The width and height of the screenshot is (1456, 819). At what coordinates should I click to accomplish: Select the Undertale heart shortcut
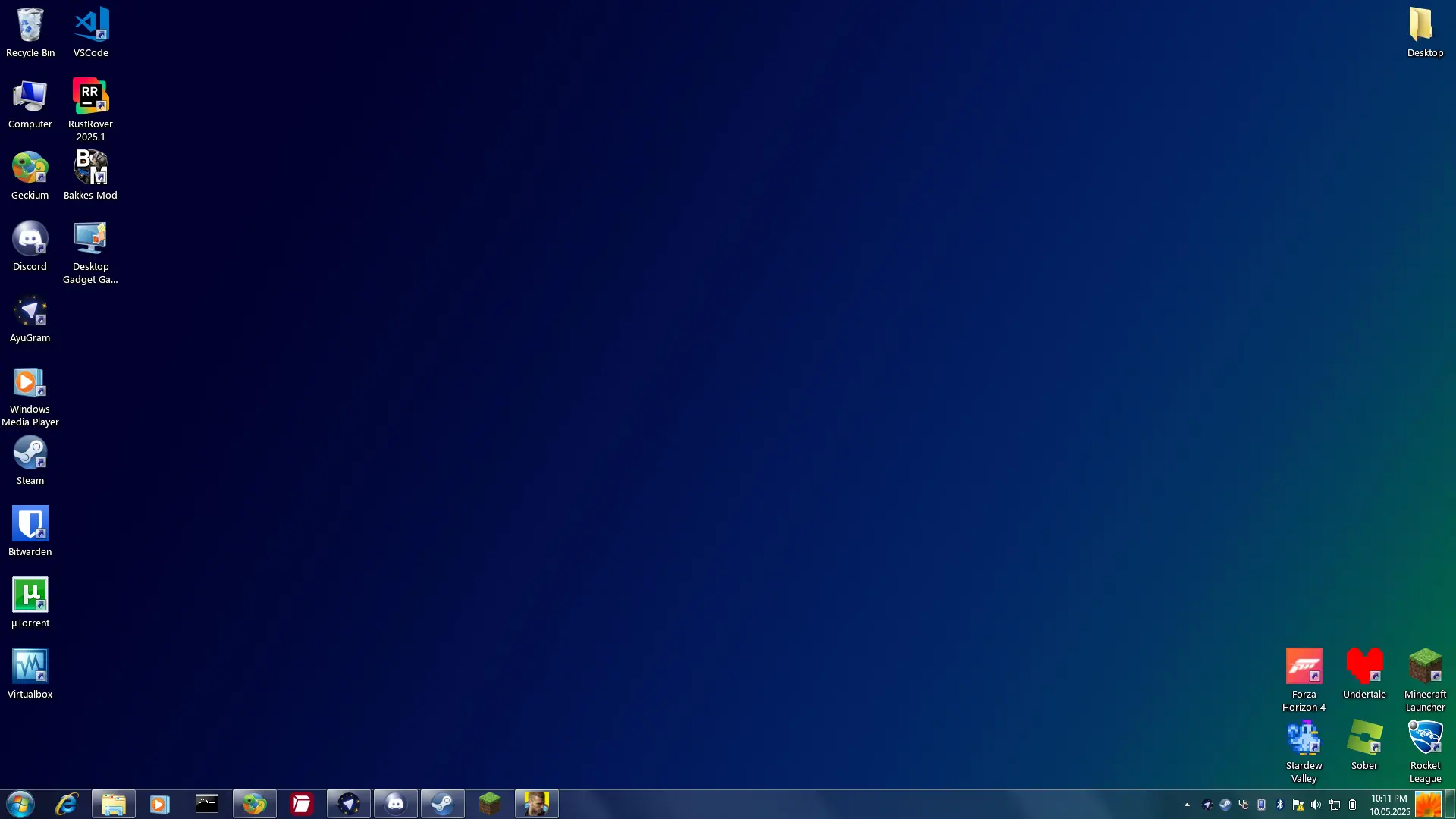[x=1364, y=674]
